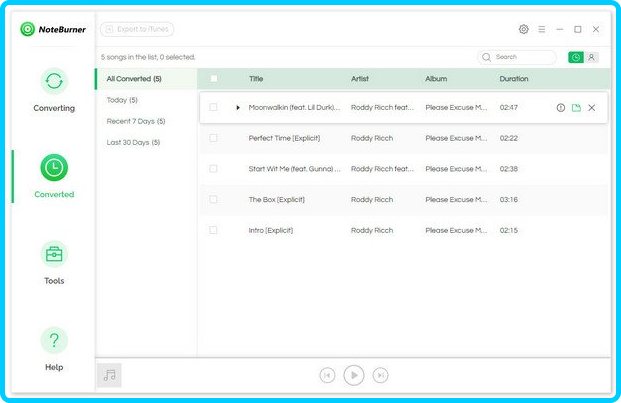This screenshot has width=621, height=403.
Task: Start playback with the play button
Action: [354, 375]
